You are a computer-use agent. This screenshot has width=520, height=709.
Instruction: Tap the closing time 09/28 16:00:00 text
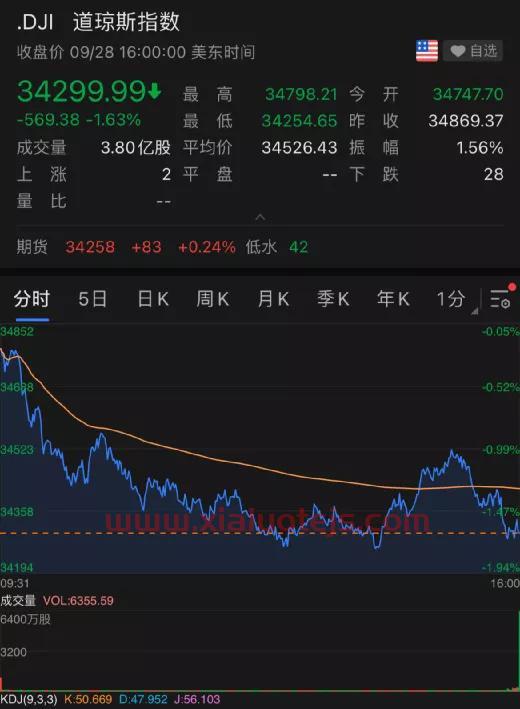[128, 52]
